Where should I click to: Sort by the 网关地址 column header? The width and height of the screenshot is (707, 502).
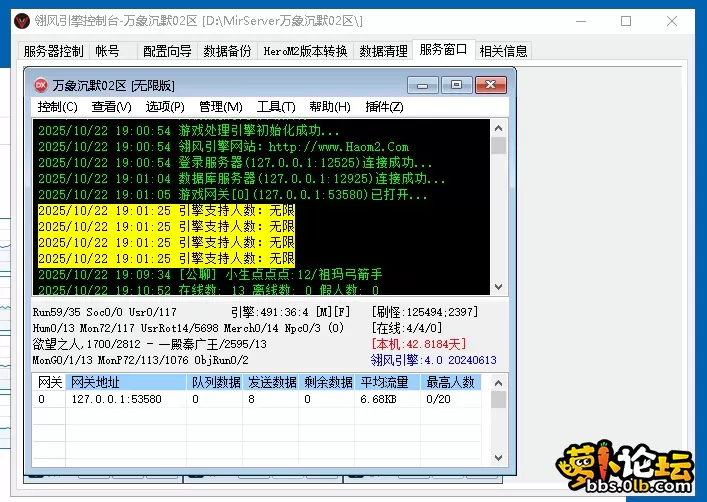pyautogui.click(x=126, y=382)
